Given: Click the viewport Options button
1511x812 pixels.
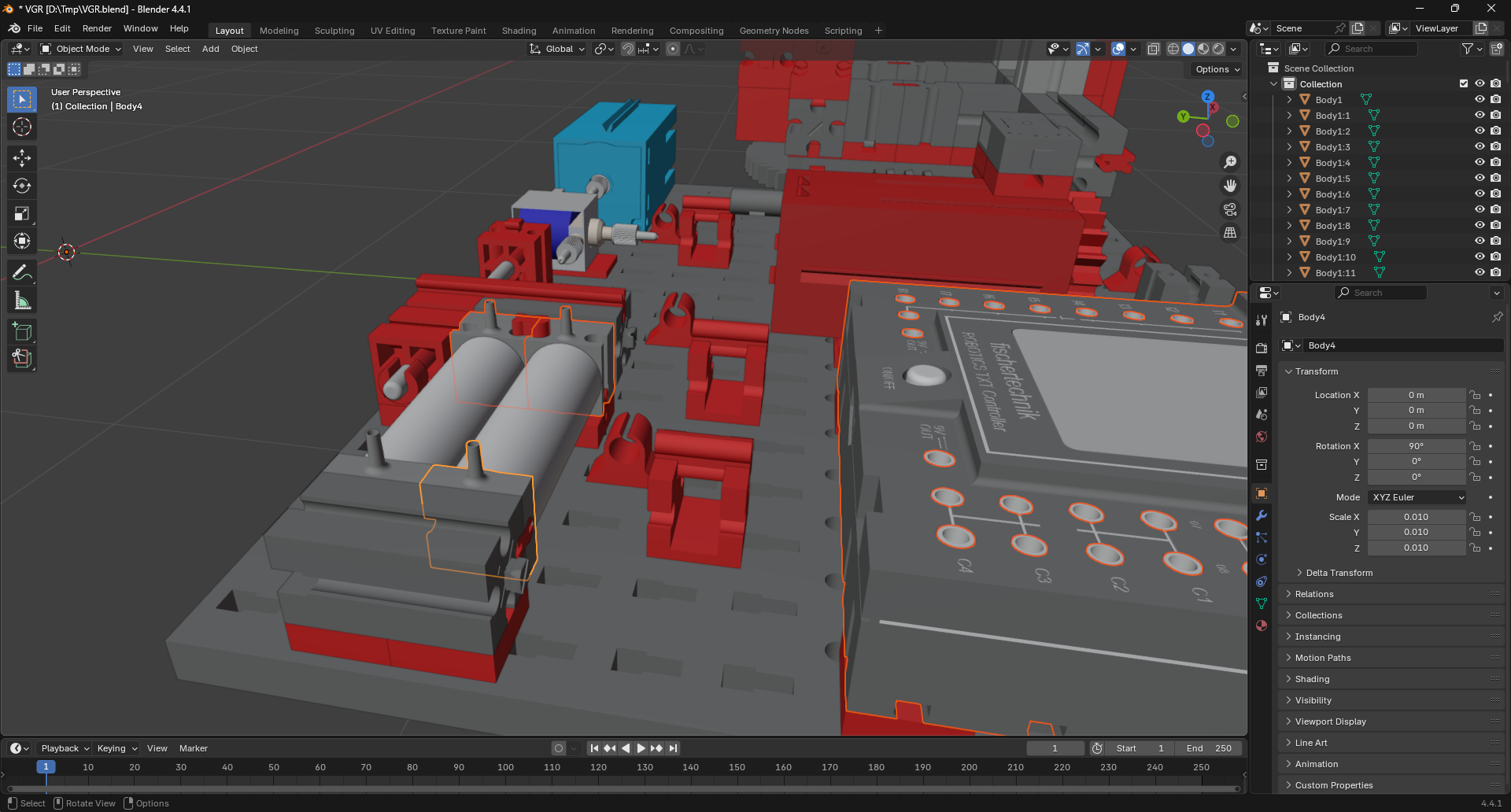Looking at the screenshot, I should pos(1217,69).
